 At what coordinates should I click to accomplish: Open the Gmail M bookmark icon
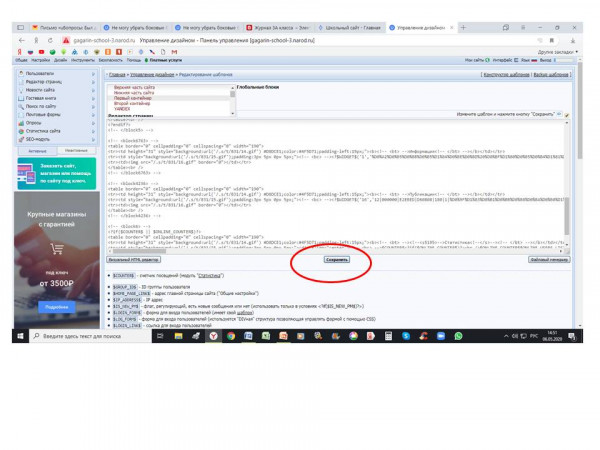click(x=174, y=52)
